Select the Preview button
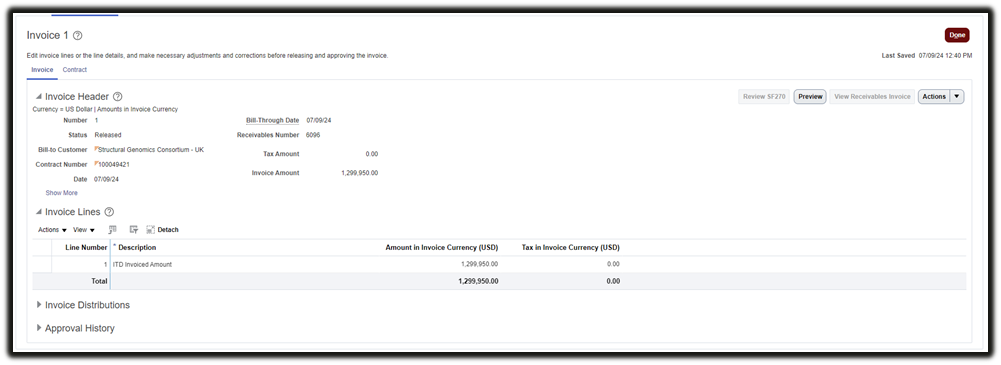 810,96
